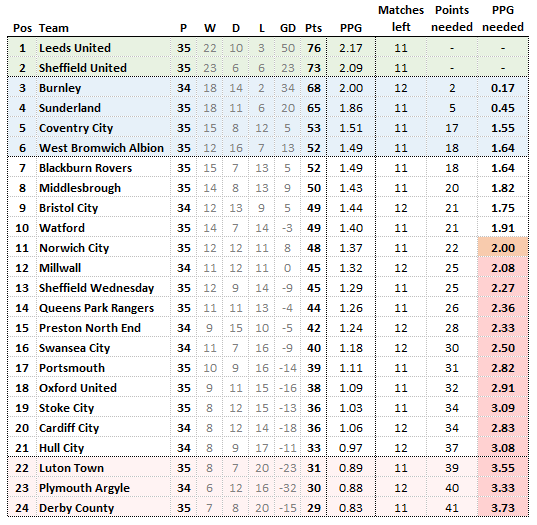Select Hull City's 37 points needed cell
Viewport: 537px width, 525px height.
452,448
